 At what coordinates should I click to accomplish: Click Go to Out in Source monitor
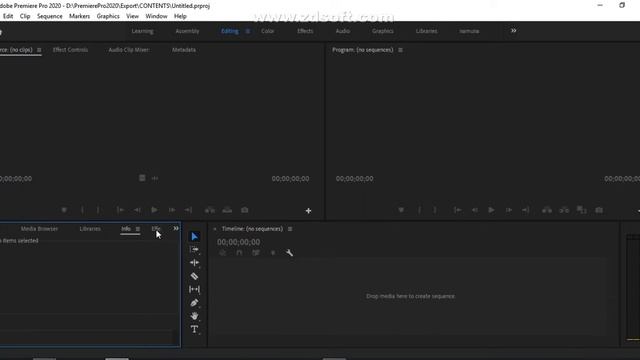188,210
